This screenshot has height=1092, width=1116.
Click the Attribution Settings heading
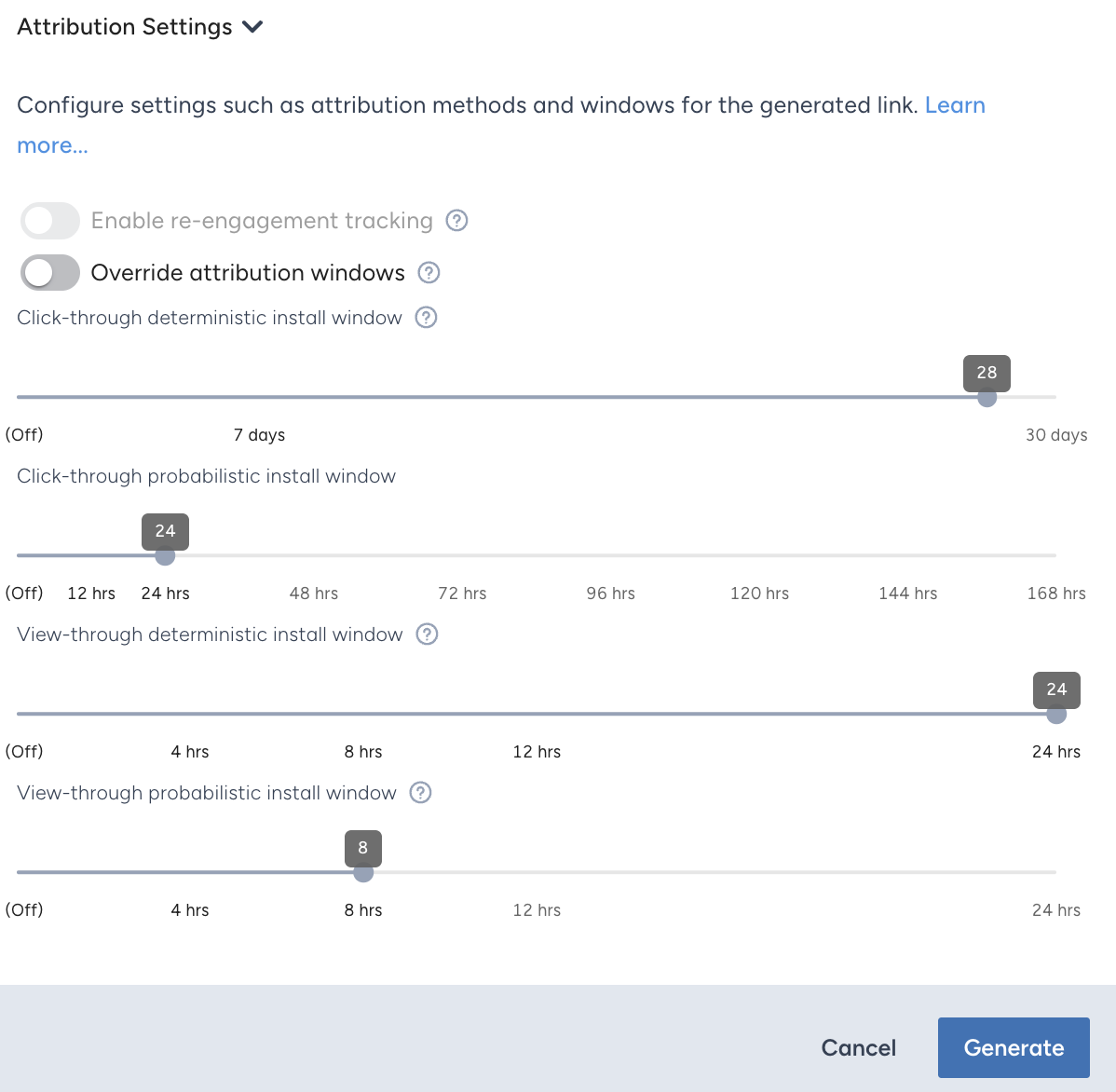125,27
